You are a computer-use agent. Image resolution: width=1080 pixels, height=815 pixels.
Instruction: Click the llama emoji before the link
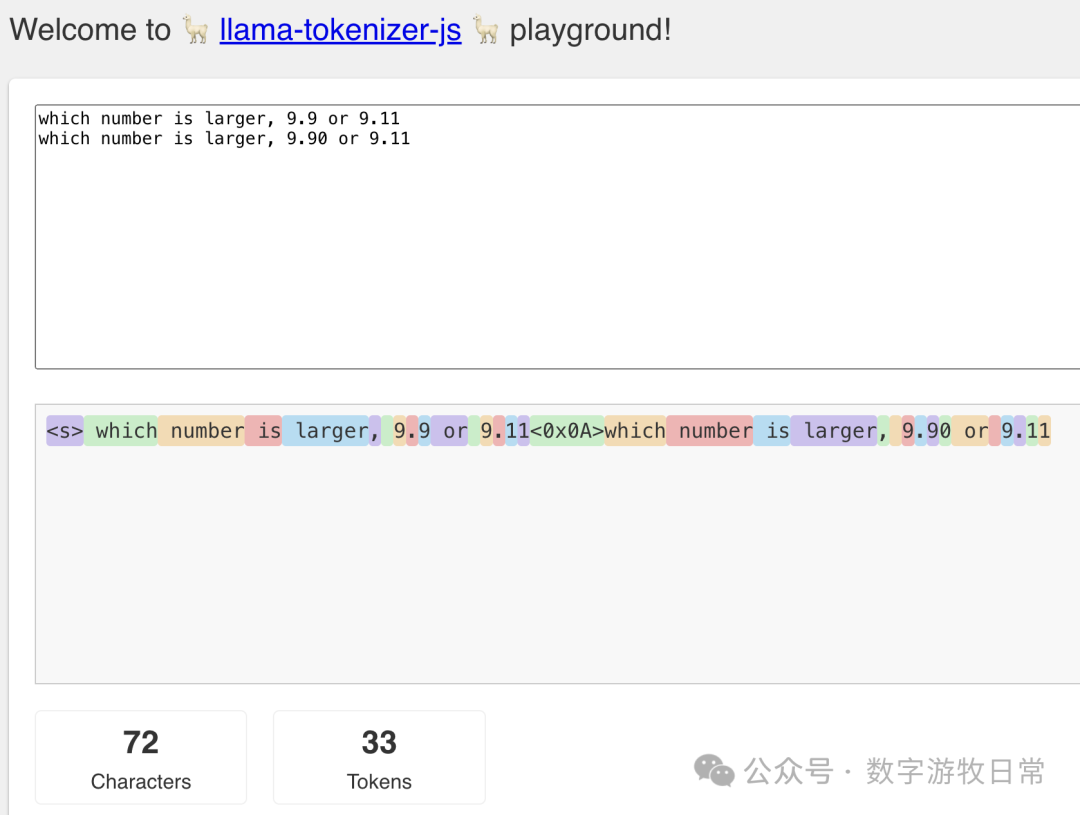(195, 30)
